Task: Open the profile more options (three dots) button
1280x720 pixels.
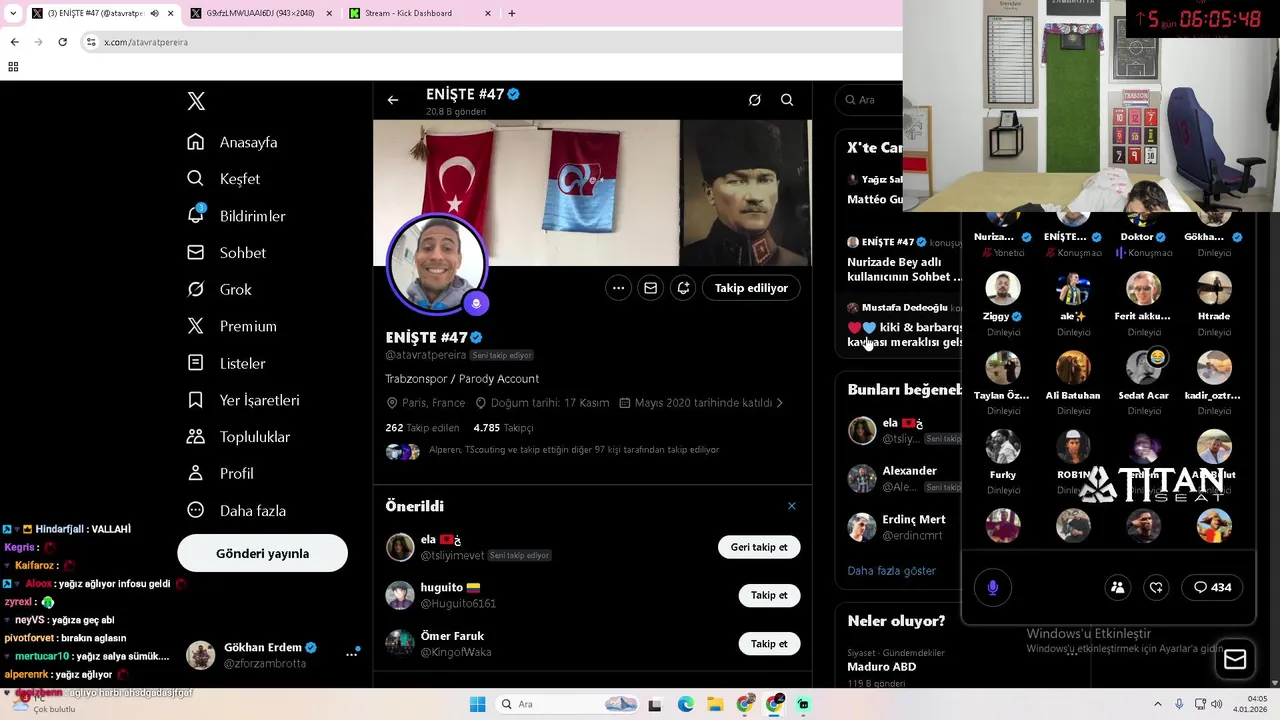Action: [x=618, y=288]
